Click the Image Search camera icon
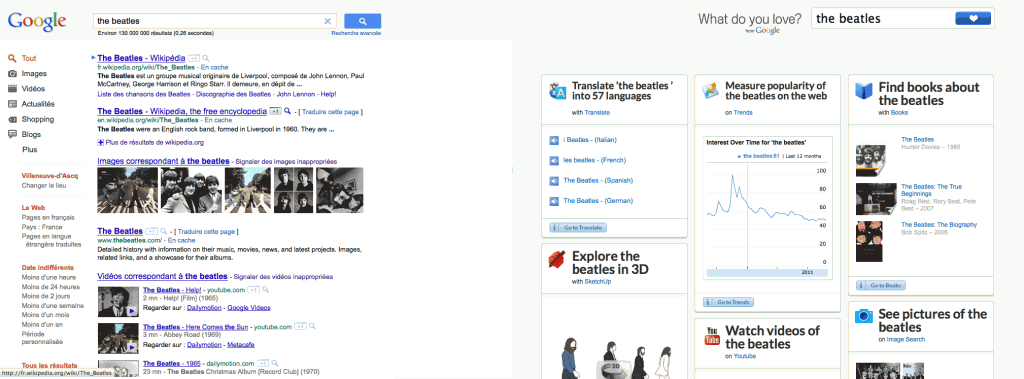 [x=863, y=316]
